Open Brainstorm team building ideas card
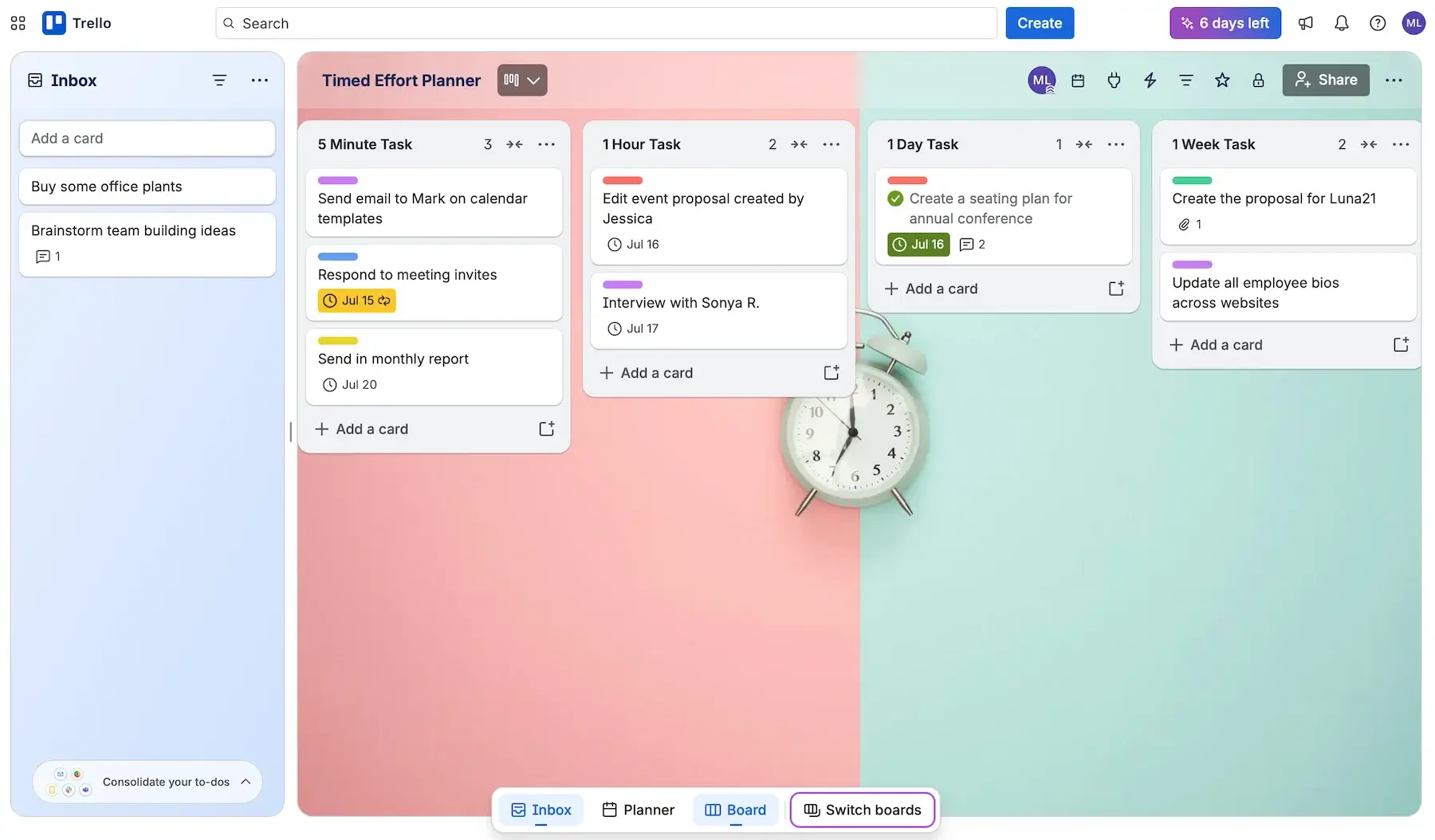Screen dimensions: 1435x840 [x=147, y=244]
